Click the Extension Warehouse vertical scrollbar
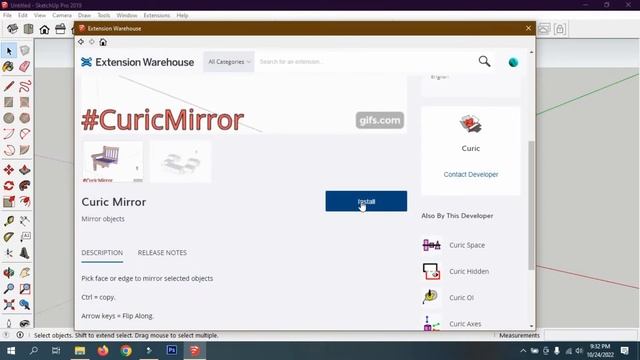The height and width of the screenshot is (360, 640). pos(531,205)
